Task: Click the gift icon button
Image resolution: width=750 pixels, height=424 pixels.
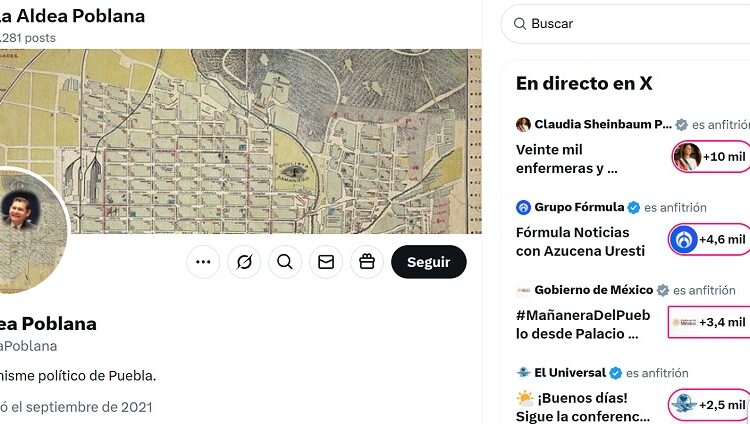Action: click(367, 262)
